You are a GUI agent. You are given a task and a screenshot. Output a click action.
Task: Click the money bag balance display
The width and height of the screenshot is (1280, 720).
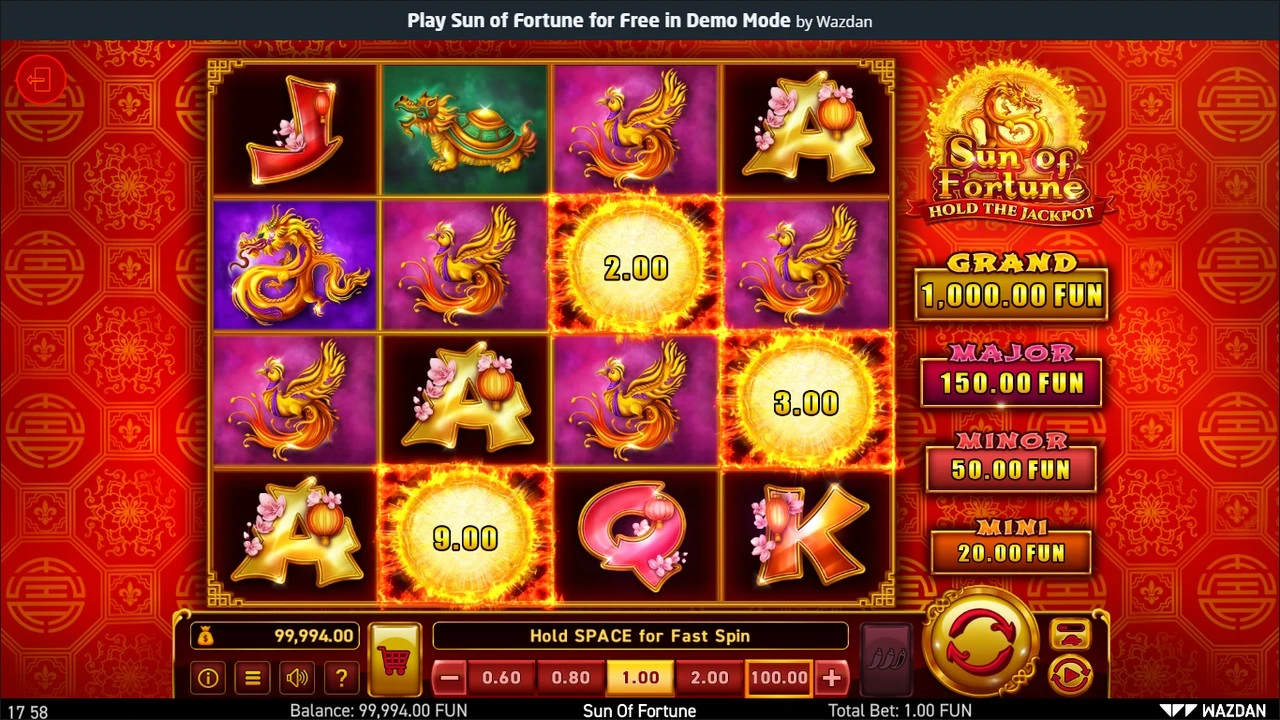(x=274, y=636)
